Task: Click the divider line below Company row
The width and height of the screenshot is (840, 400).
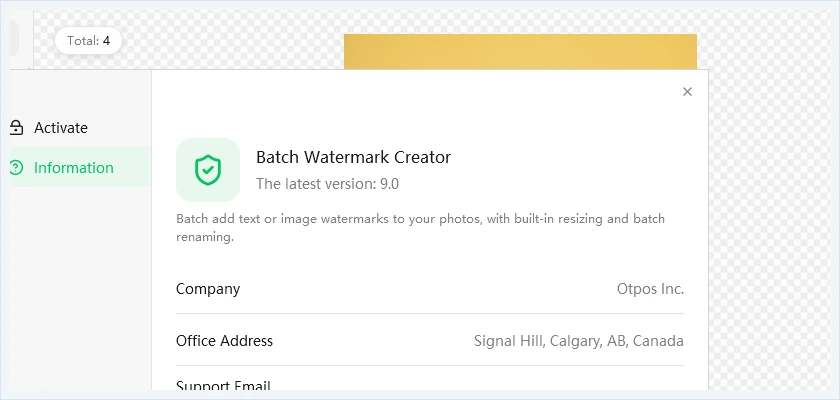Action: 430,314
